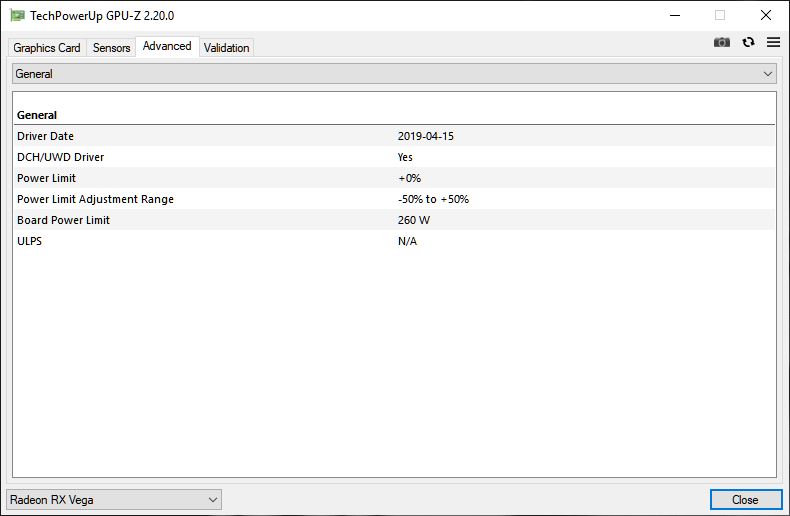The width and height of the screenshot is (790, 516).
Task: Click the 2019-04-15 driver date value
Action: click(426, 136)
